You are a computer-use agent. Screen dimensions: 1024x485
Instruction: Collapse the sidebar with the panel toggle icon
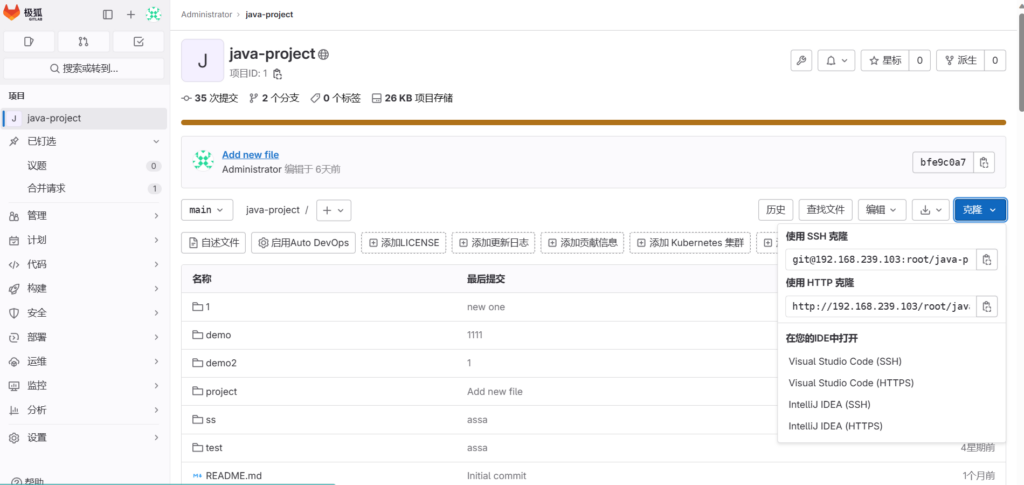pyautogui.click(x=108, y=15)
